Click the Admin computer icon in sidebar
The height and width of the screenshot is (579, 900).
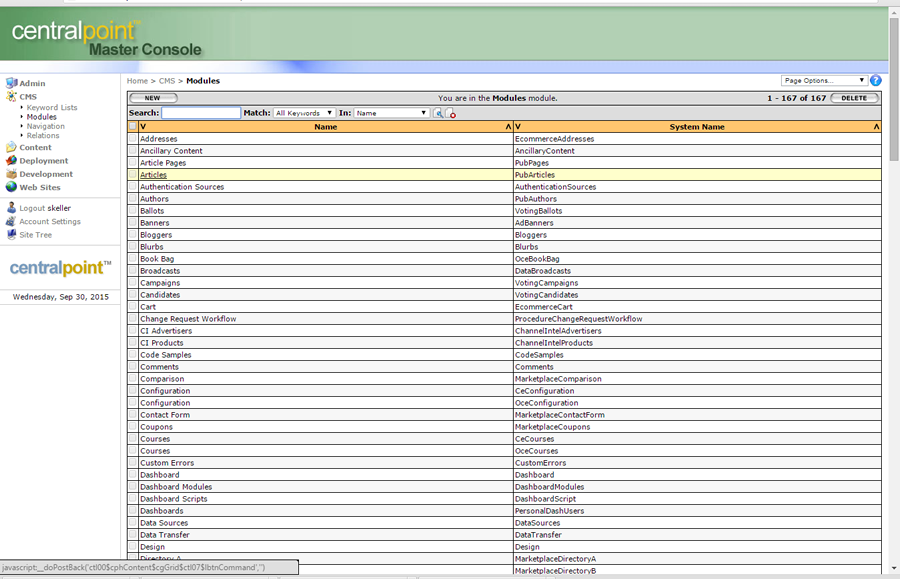point(11,83)
